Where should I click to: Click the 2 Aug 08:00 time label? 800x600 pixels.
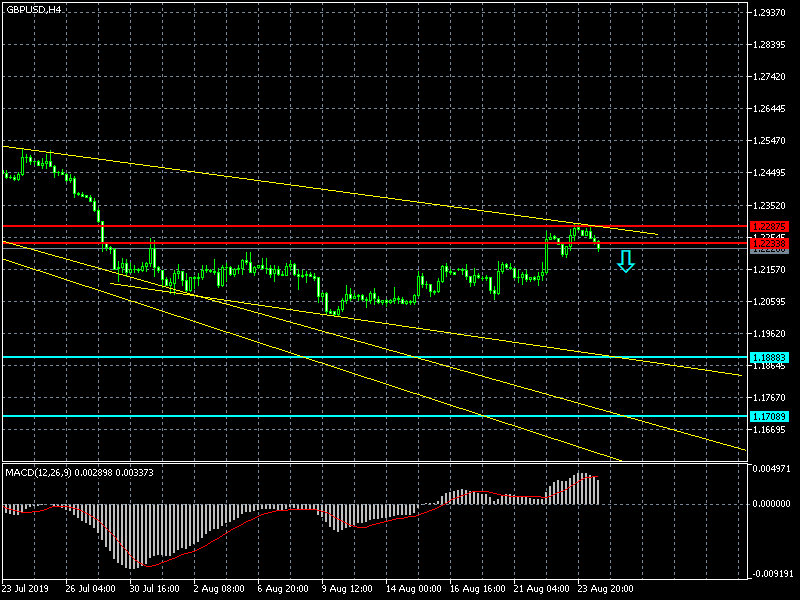pyautogui.click(x=219, y=588)
